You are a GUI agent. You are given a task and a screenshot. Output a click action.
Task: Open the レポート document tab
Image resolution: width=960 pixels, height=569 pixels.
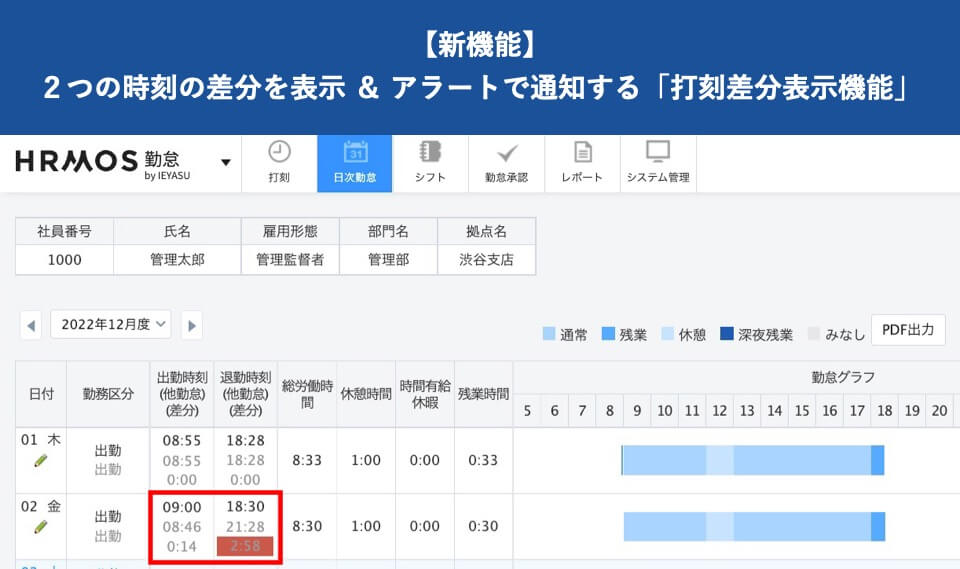[x=582, y=164]
